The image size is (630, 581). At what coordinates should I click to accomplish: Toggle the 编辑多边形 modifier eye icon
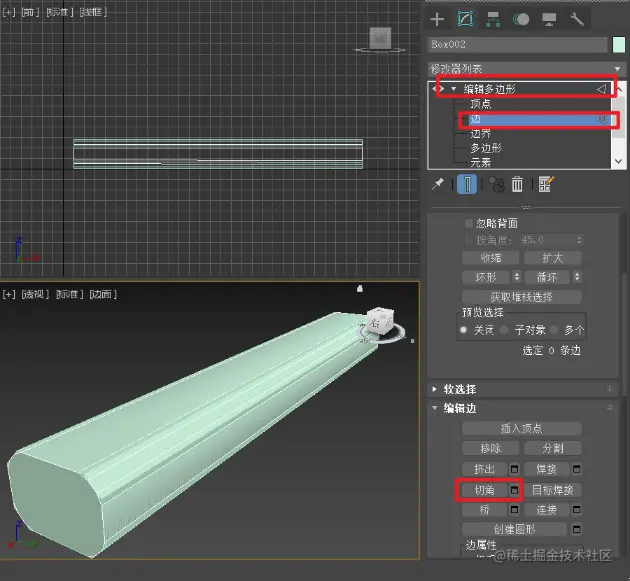(x=438, y=89)
